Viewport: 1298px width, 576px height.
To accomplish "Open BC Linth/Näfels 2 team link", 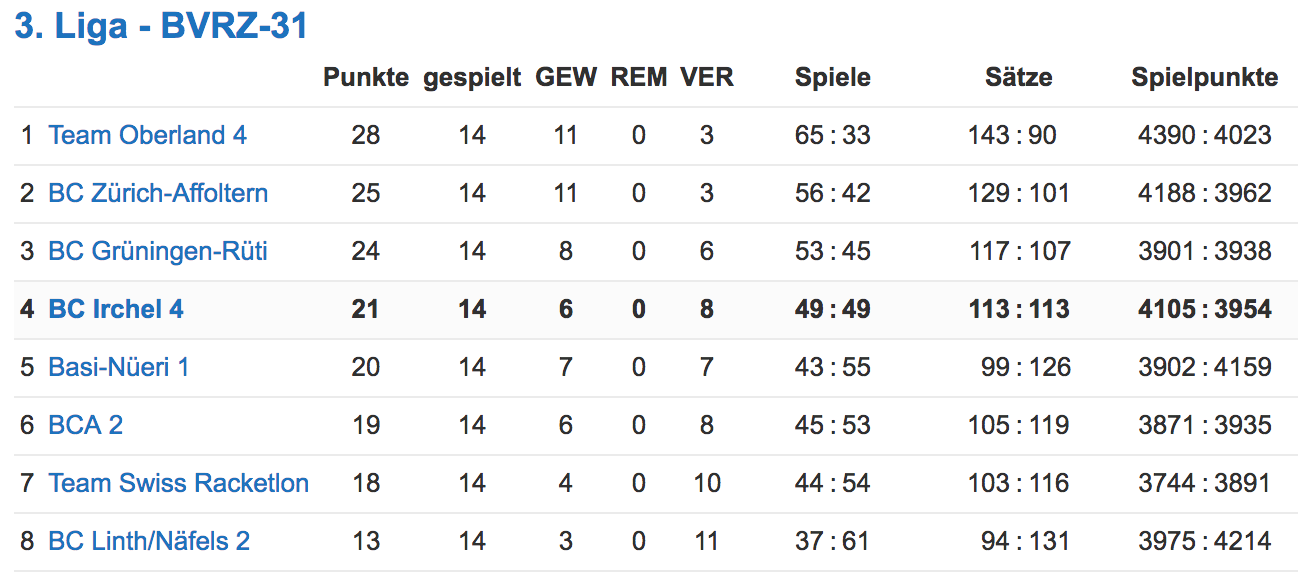I will 149,541.
